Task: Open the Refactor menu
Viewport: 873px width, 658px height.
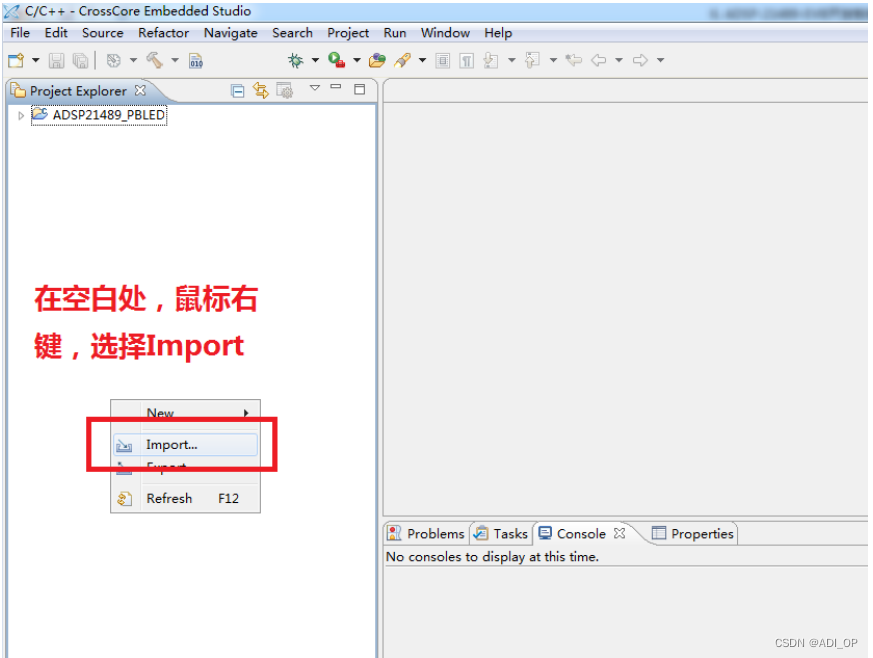Action: [164, 33]
